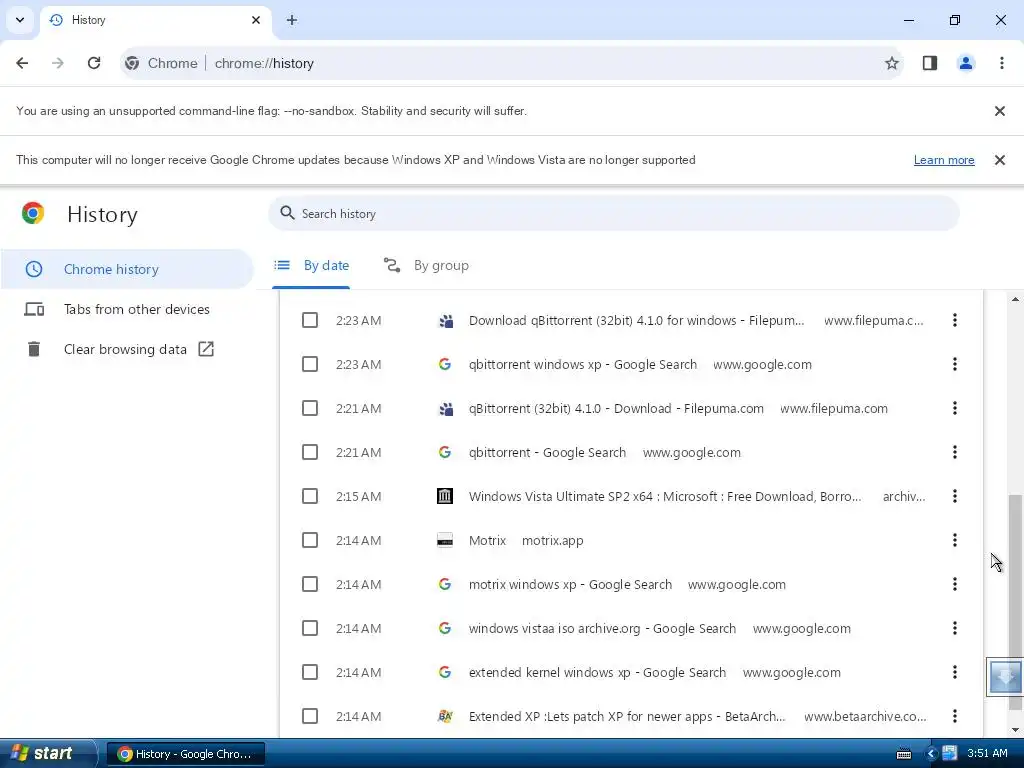Open a new tab with the plus button
Viewport: 1024px width, 768px height.
(292, 20)
